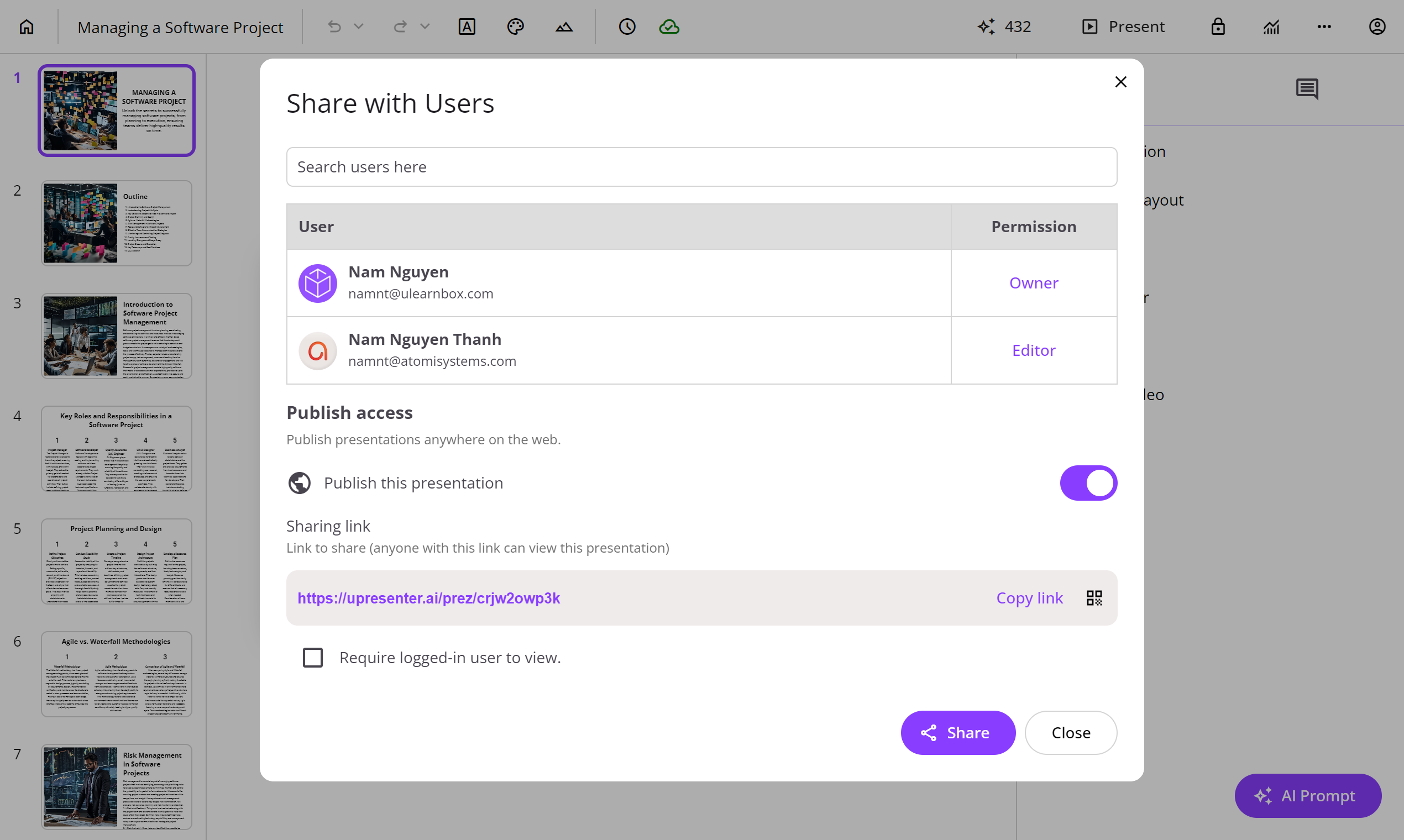Show the QR code for the sharing link

point(1094,597)
